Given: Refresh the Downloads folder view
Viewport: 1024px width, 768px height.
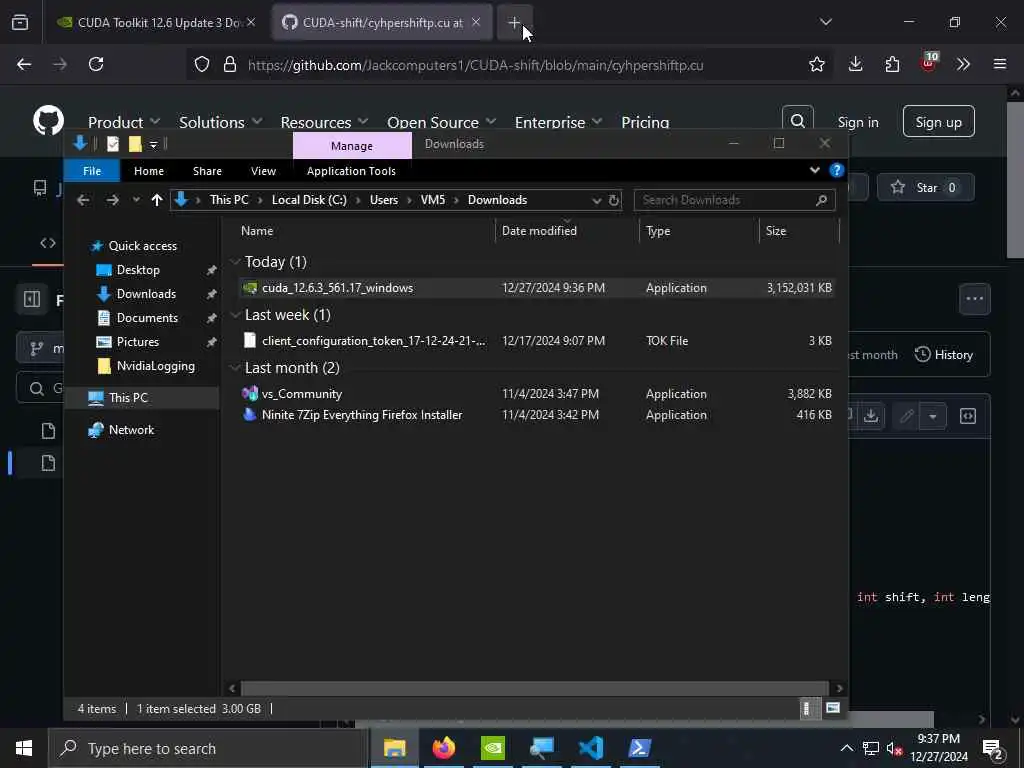Looking at the screenshot, I should [x=613, y=200].
